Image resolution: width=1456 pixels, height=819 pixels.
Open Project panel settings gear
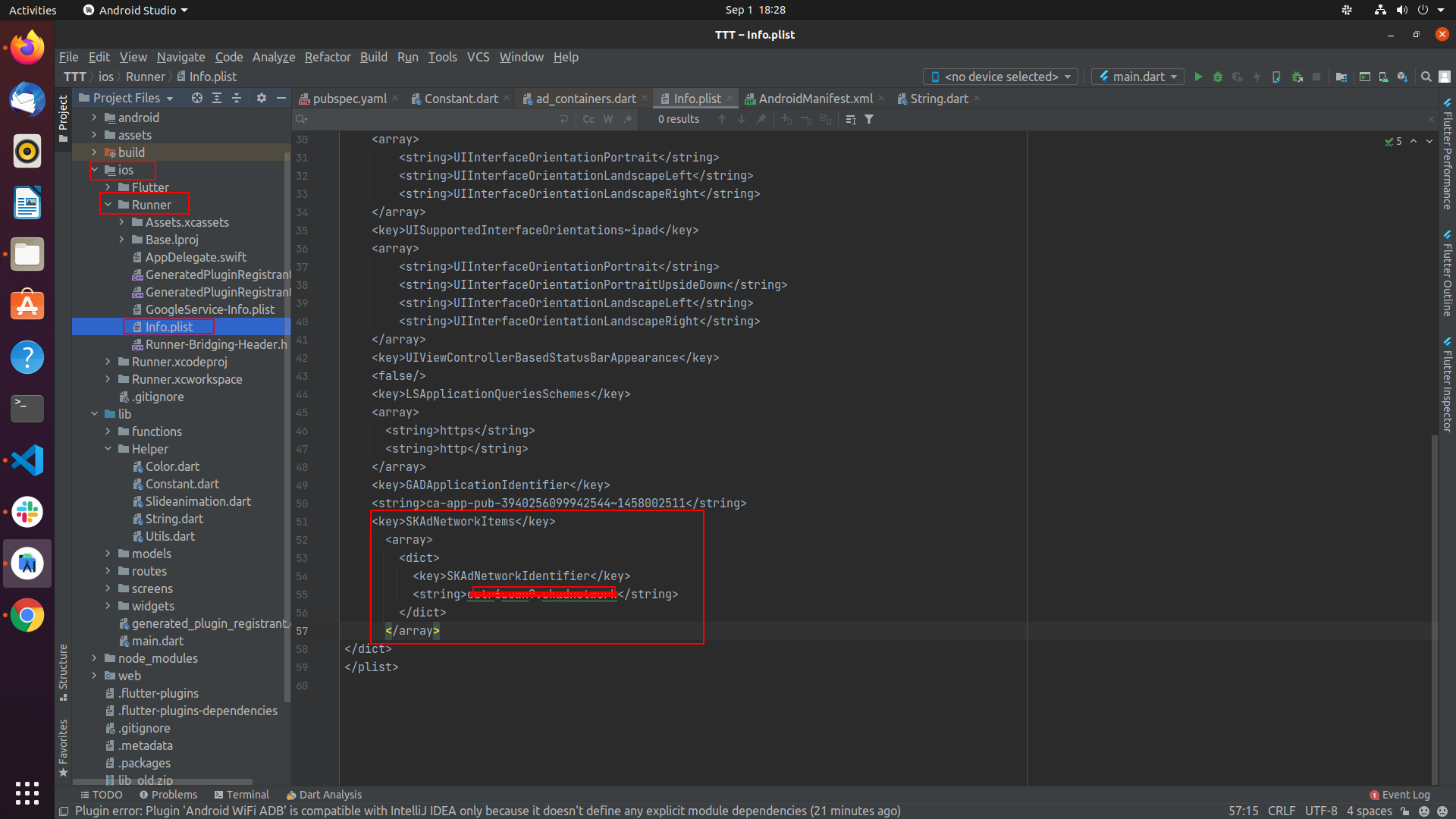pyautogui.click(x=262, y=98)
